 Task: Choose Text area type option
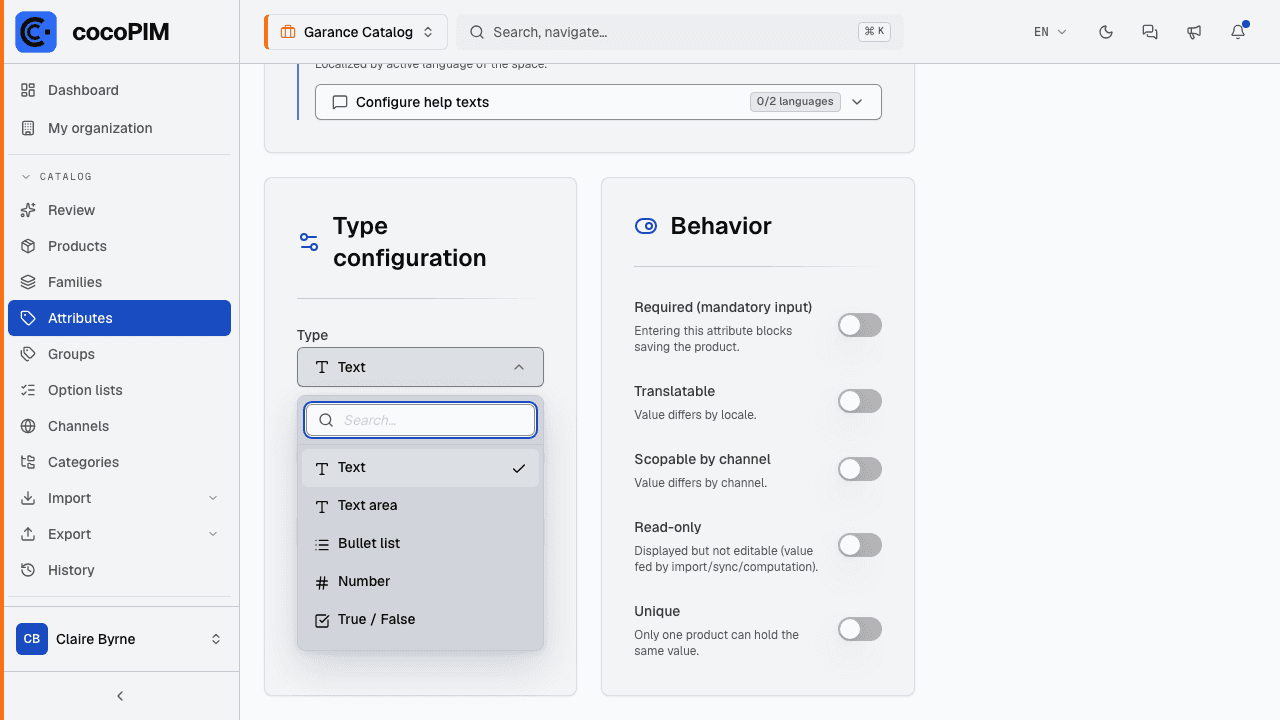coord(420,506)
